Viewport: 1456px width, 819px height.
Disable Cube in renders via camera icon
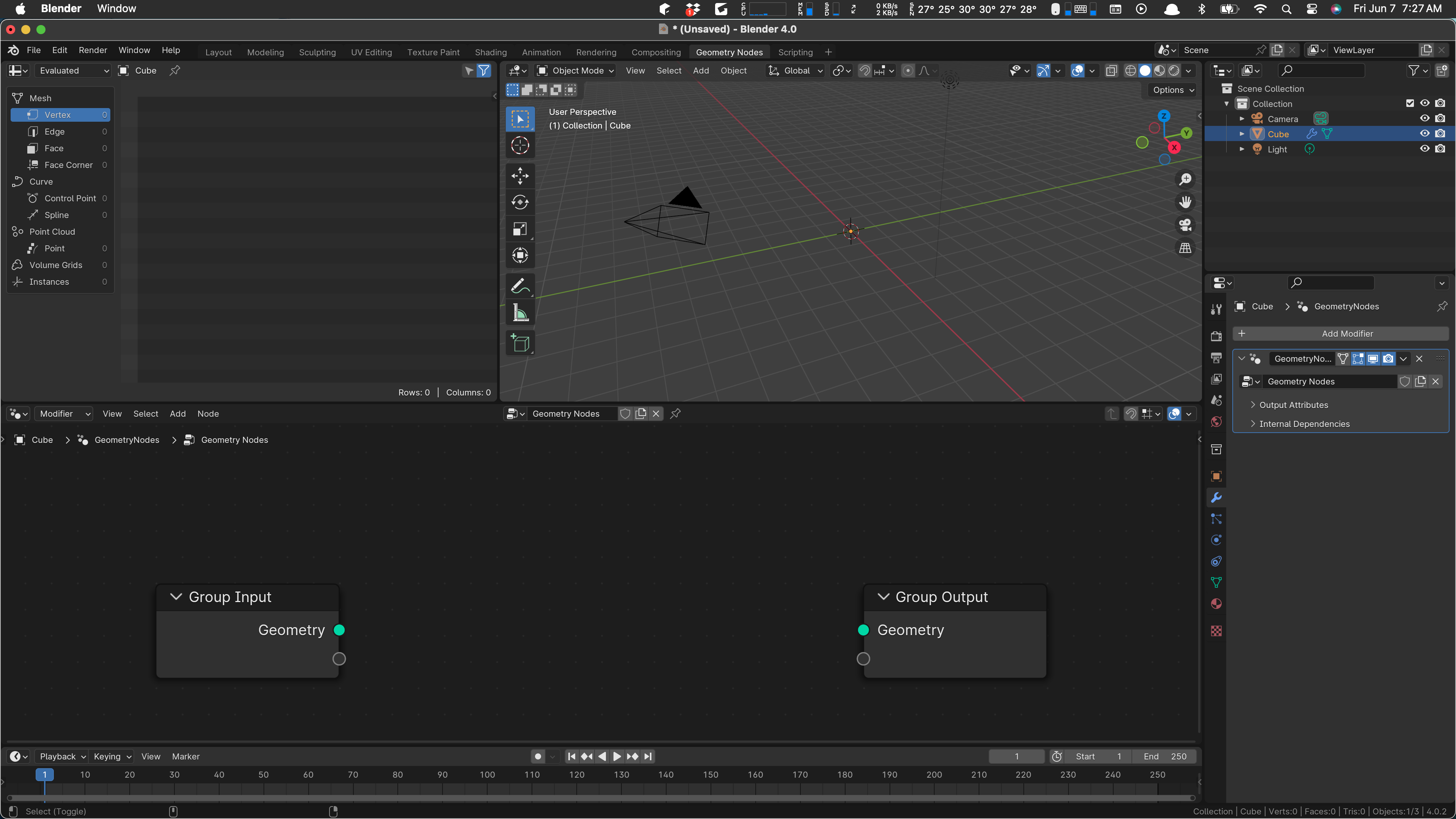(1440, 134)
